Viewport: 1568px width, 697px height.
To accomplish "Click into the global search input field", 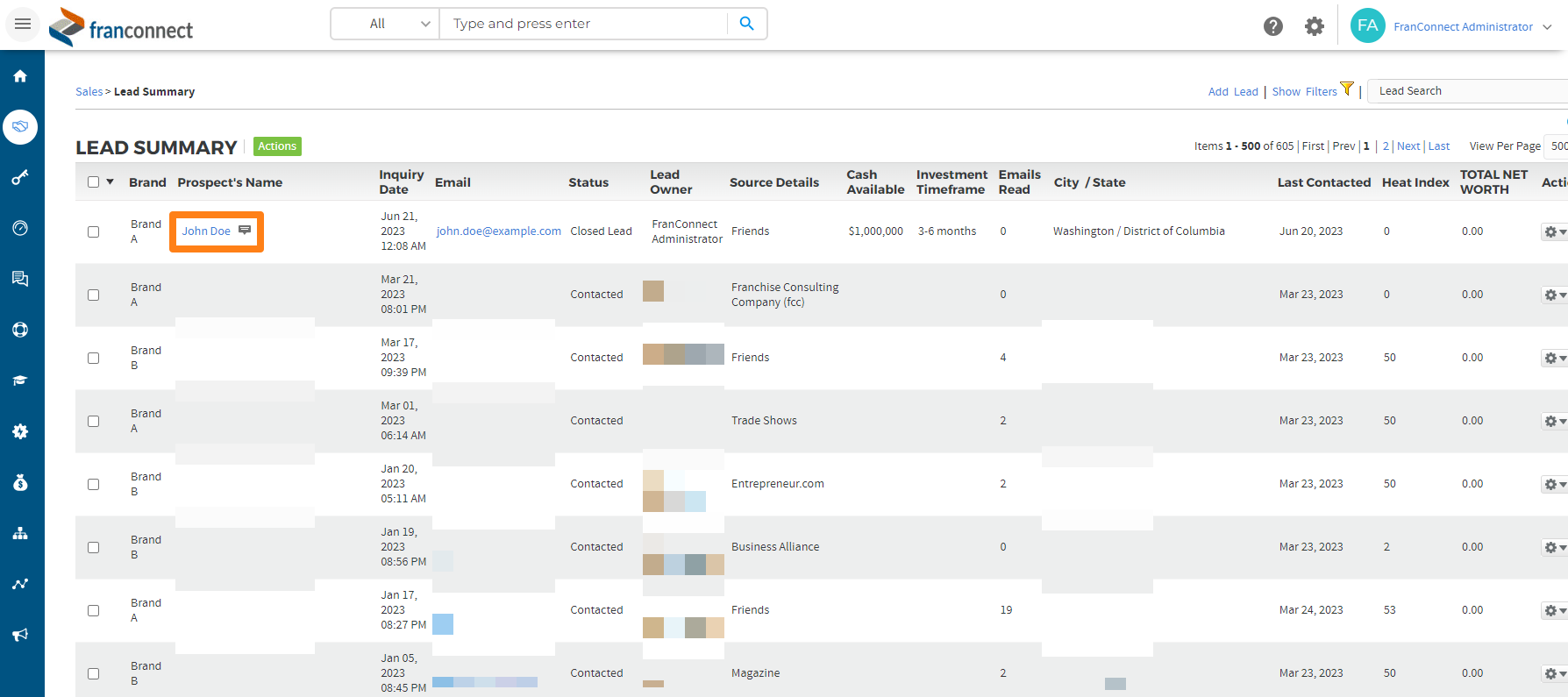I will coord(584,24).
